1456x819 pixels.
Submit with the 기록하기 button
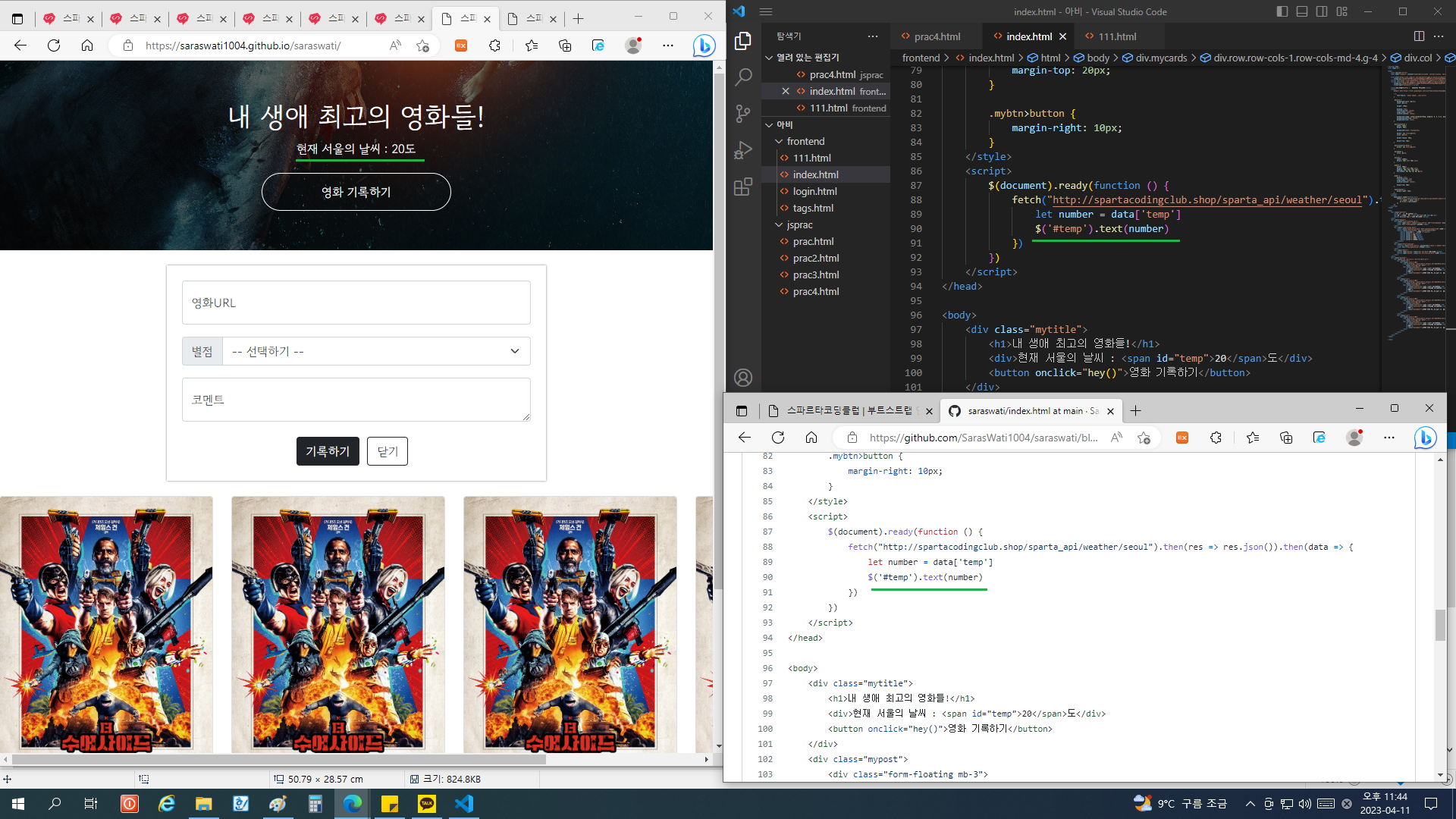click(328, 451)
